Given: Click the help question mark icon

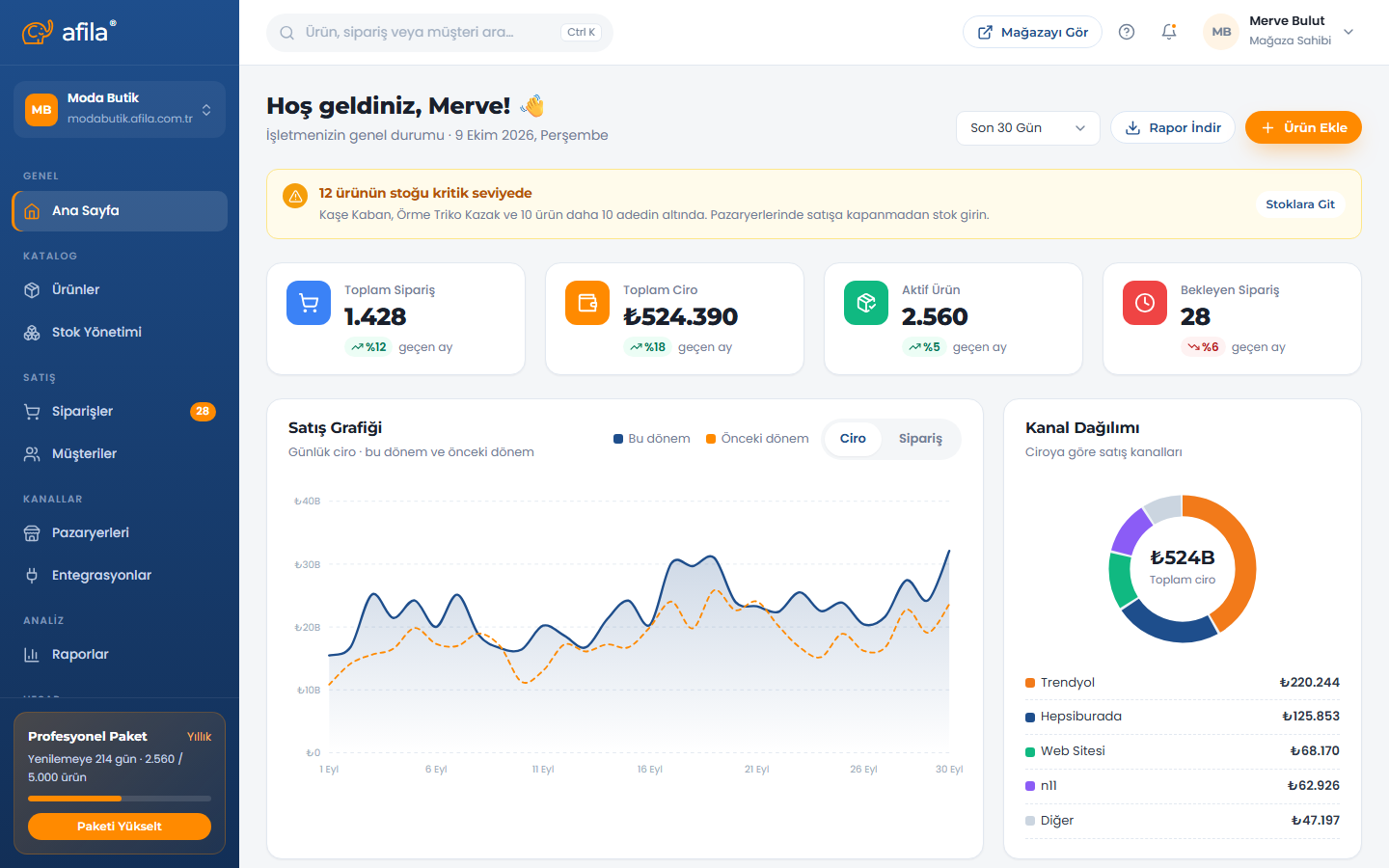Looking at the screenshot, I should 1127,32.
